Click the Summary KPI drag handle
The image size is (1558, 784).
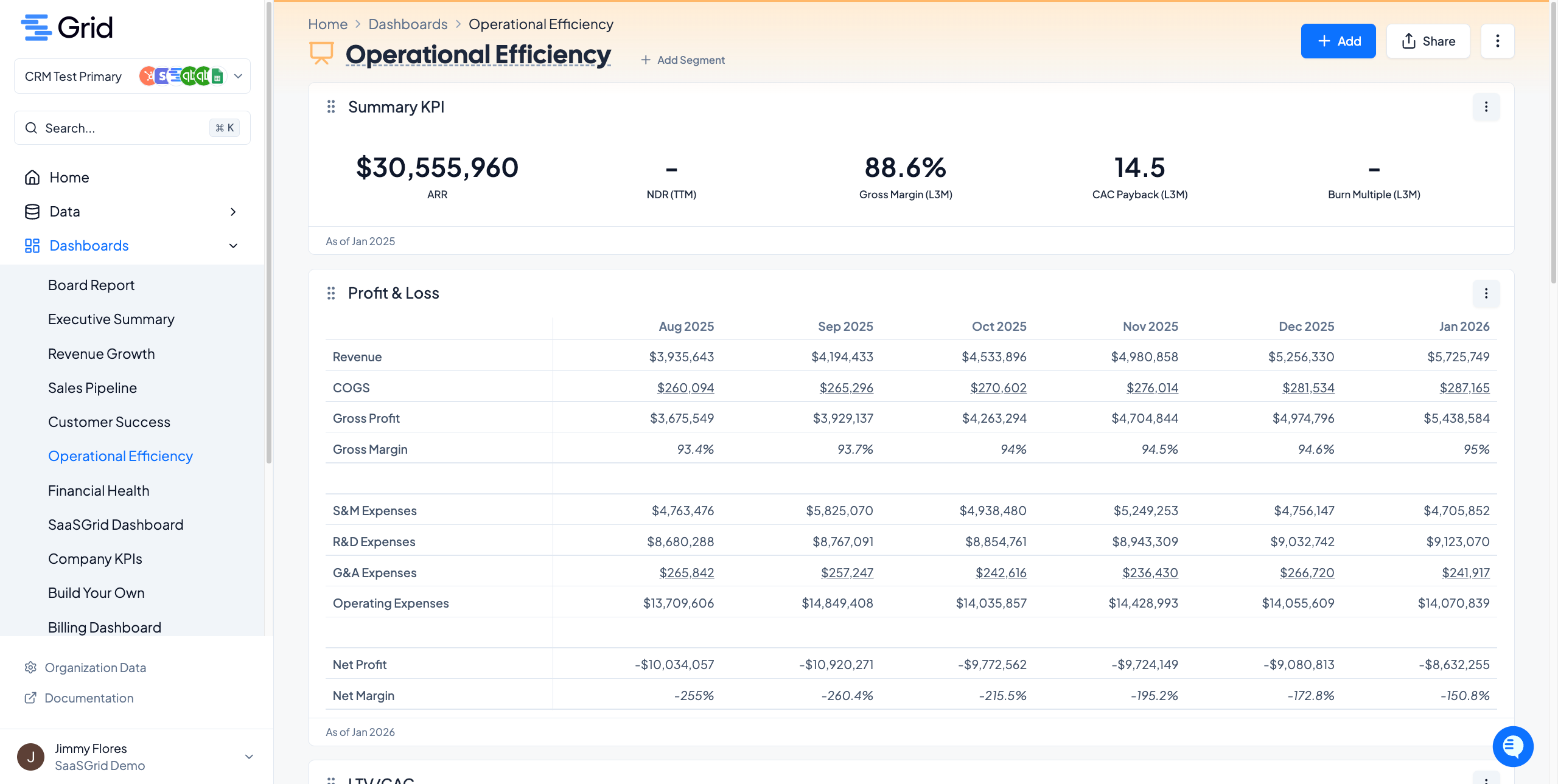[x=331, y=107]
